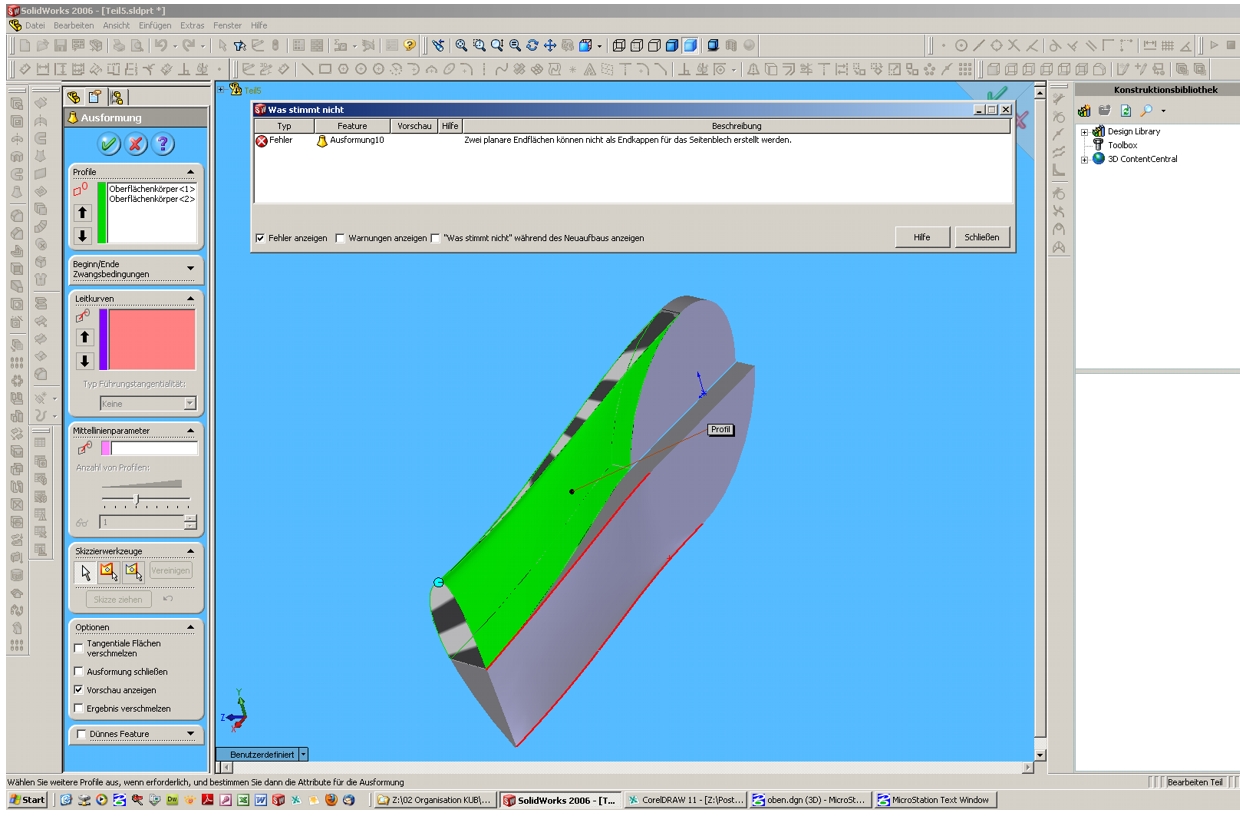
Task: Click the 3D ContentCentral globe icon
Action: pos(1098,159)
